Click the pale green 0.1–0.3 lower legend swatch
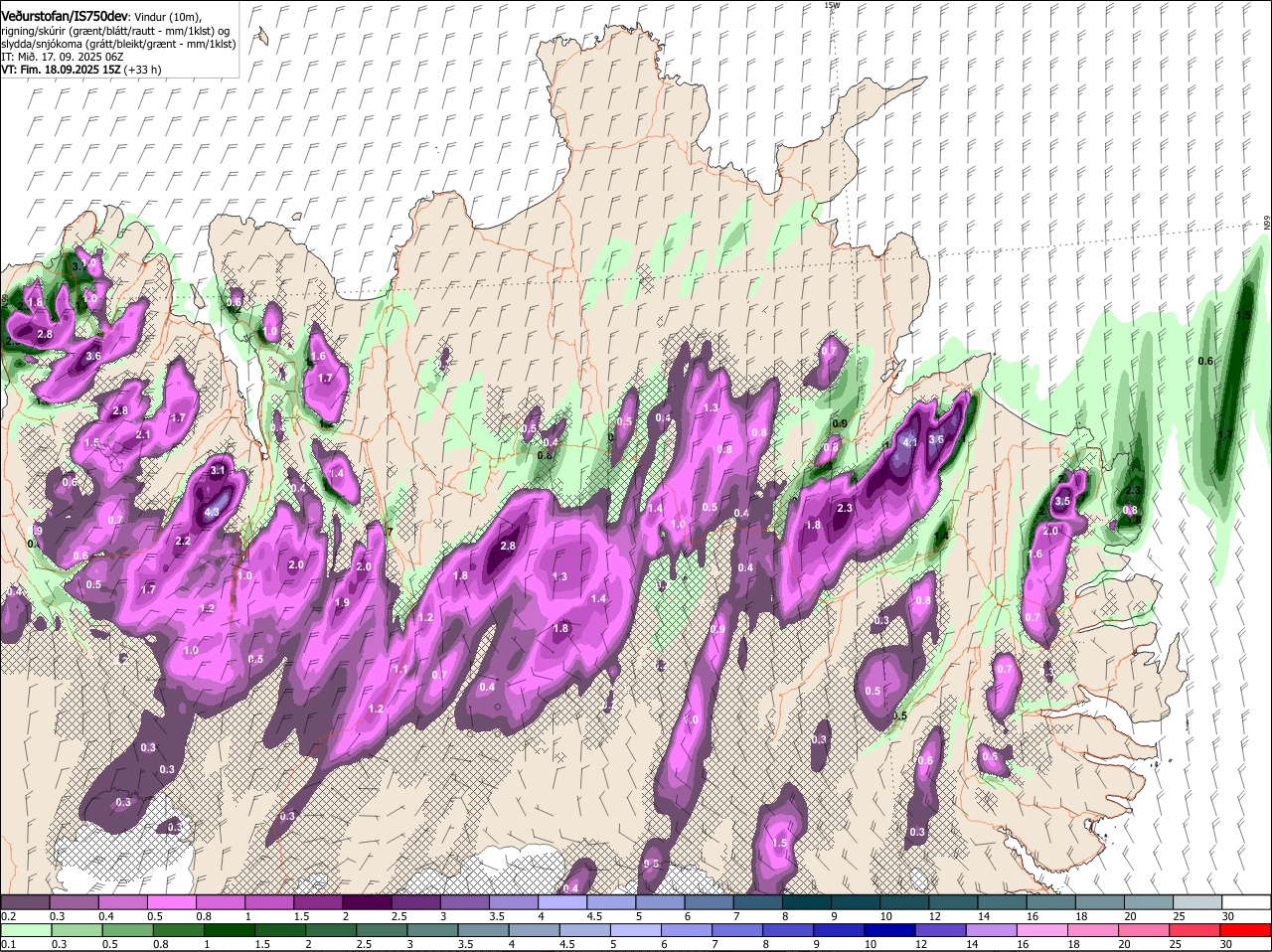 (x=26, y=930)
